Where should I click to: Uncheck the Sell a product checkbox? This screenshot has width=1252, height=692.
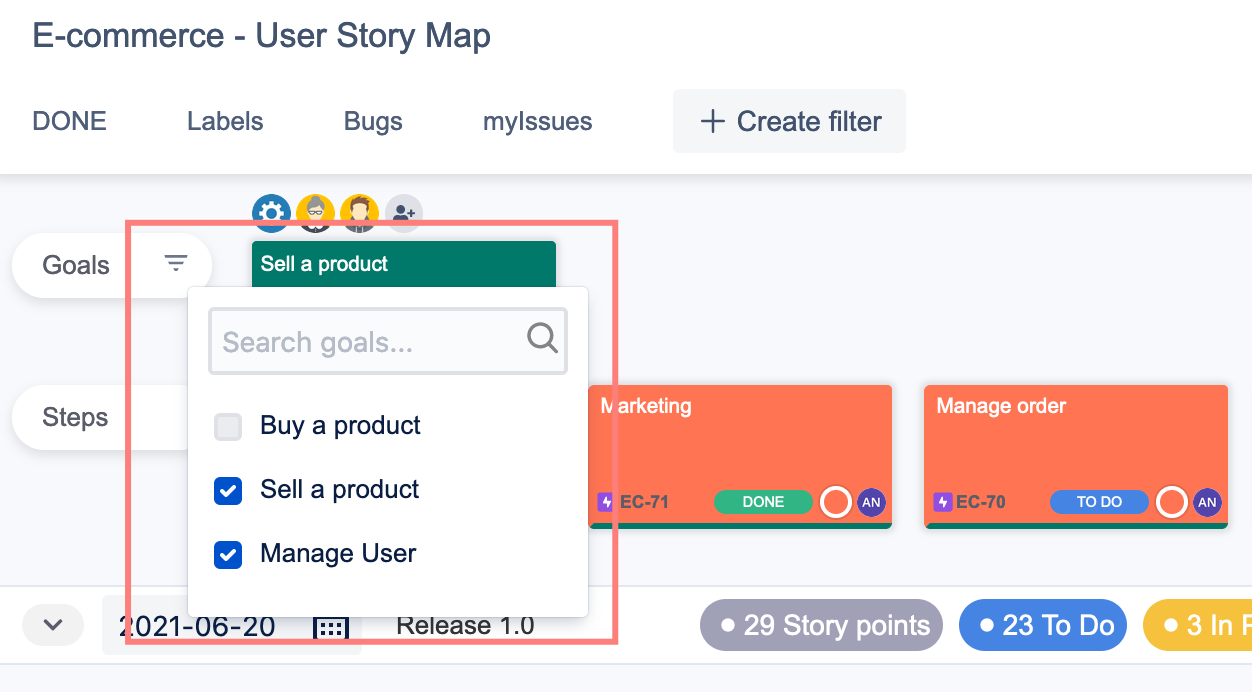228,491
